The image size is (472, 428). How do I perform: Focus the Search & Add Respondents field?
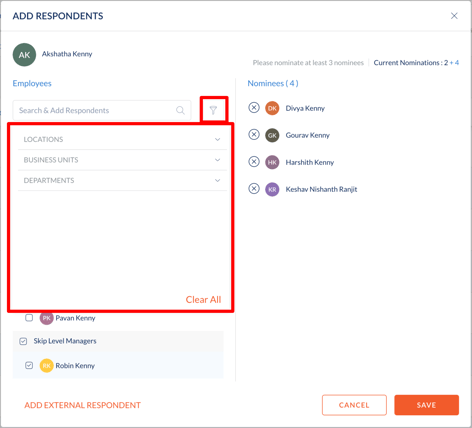102,110
